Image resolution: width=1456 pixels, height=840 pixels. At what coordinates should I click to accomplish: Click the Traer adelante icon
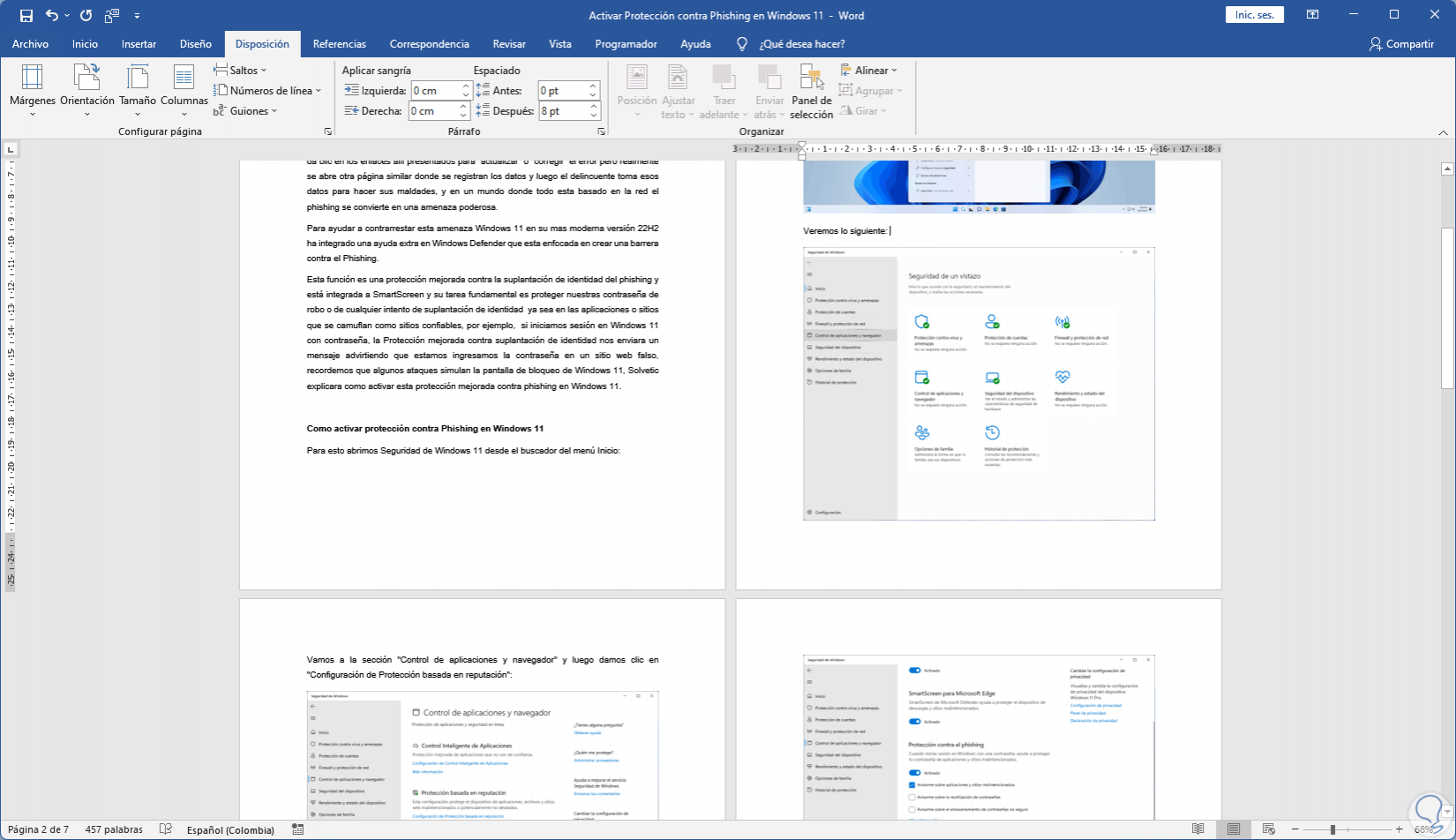[x=724, y=77]
